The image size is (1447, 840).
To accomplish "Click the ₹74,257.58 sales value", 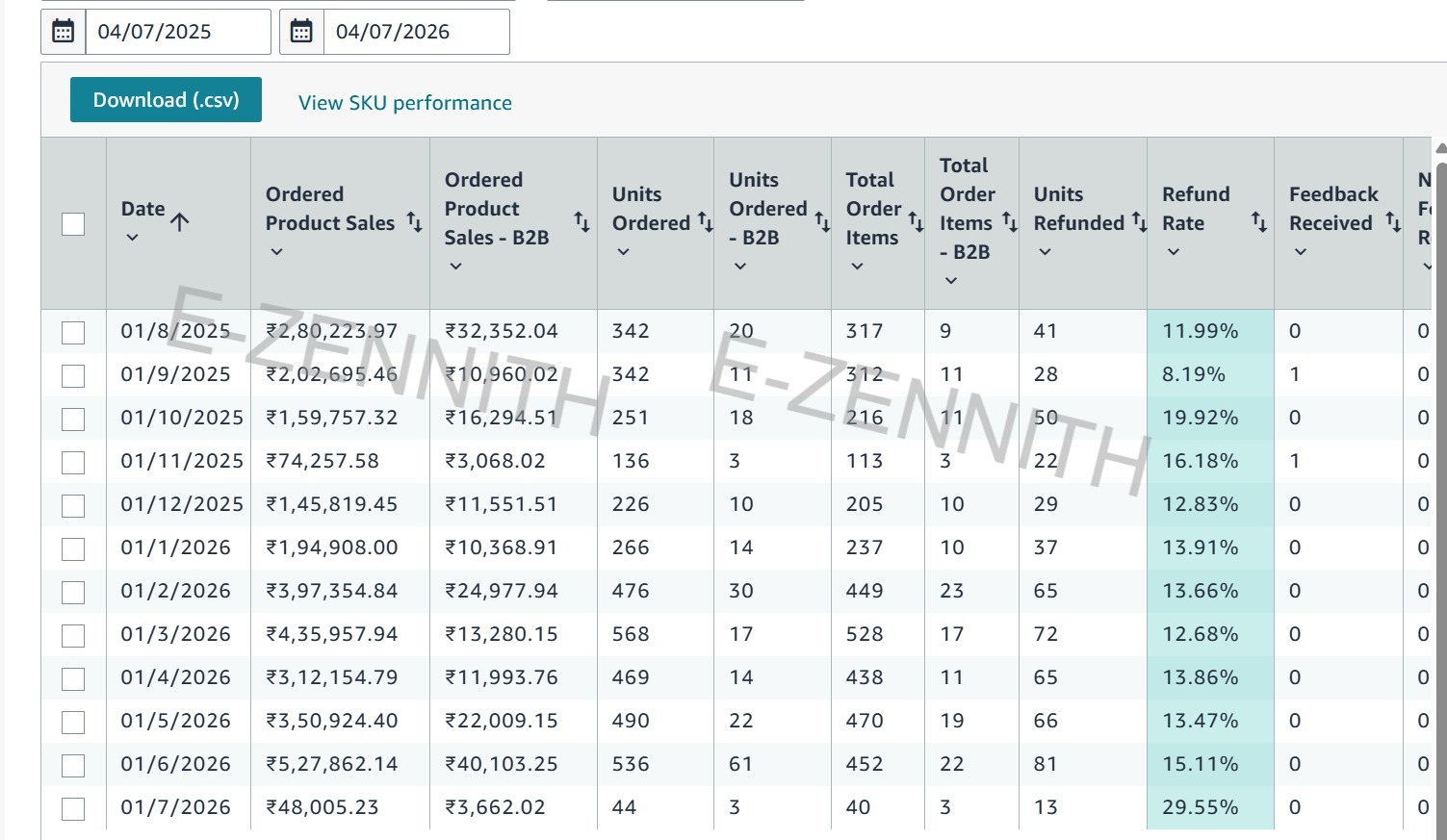I will (323, 461).
